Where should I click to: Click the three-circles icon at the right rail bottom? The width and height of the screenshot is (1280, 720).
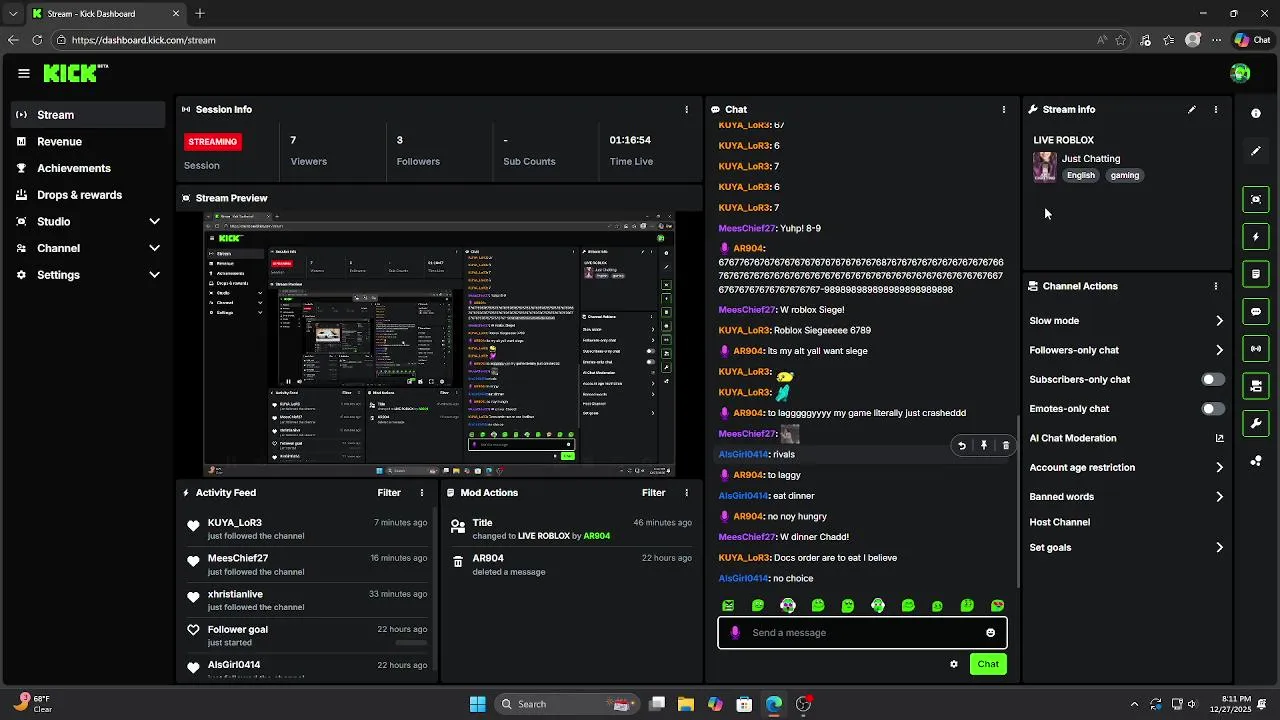[1256, 461]
